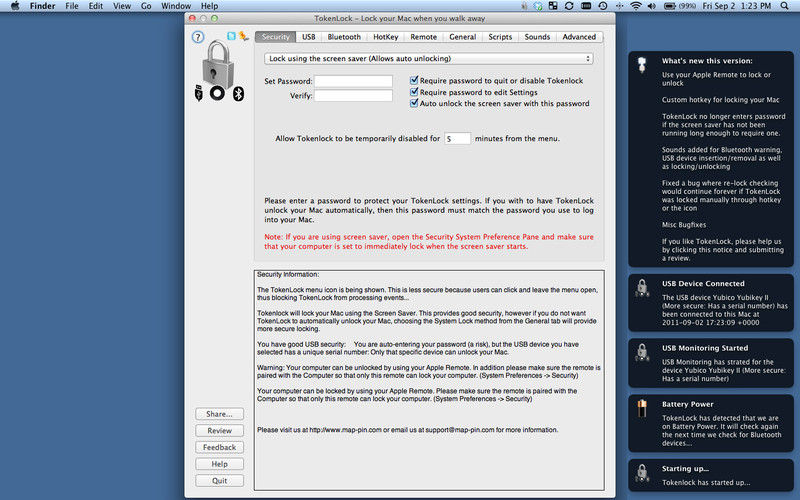
Task: Click the What's new this version notification title
Action: pos(707,61)
